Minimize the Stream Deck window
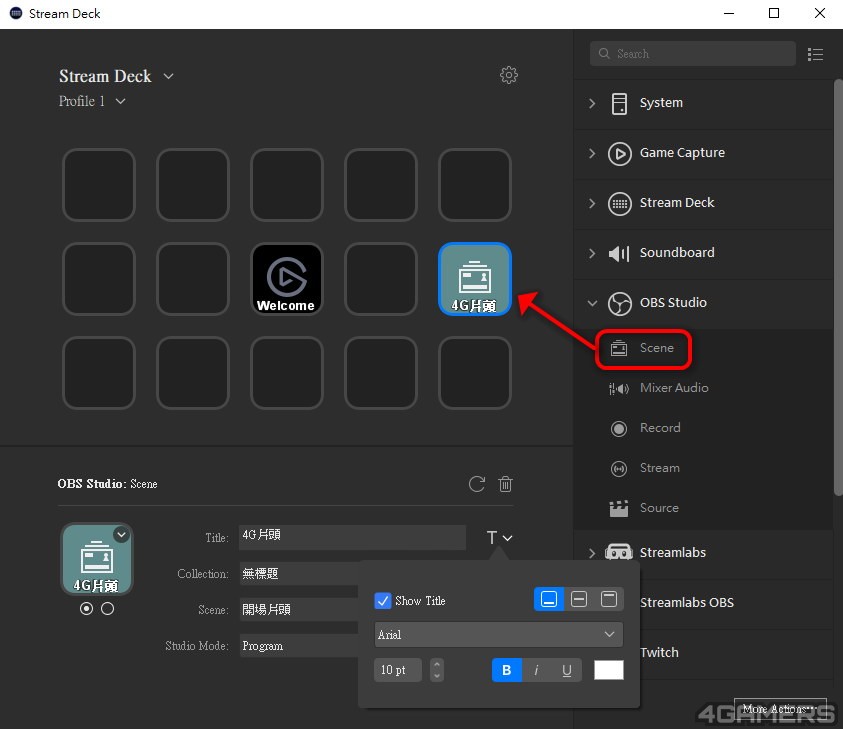Screen dimensions: 843x729 pos(729,13)
